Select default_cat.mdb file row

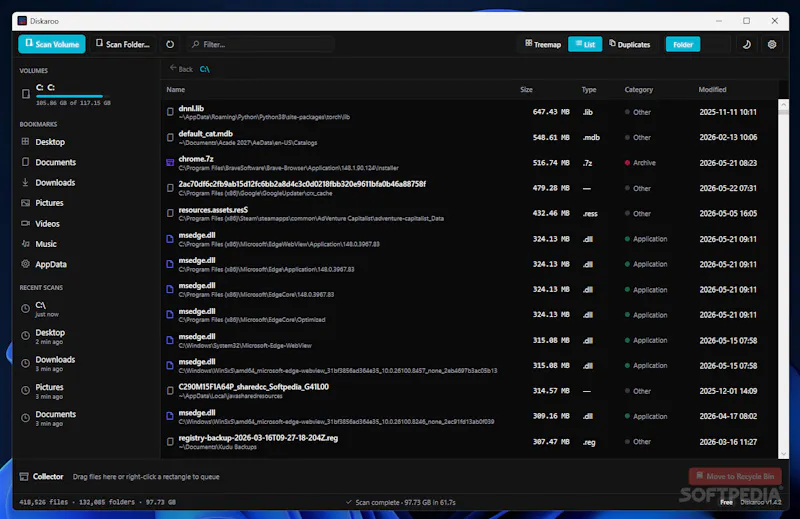[469, 138]
